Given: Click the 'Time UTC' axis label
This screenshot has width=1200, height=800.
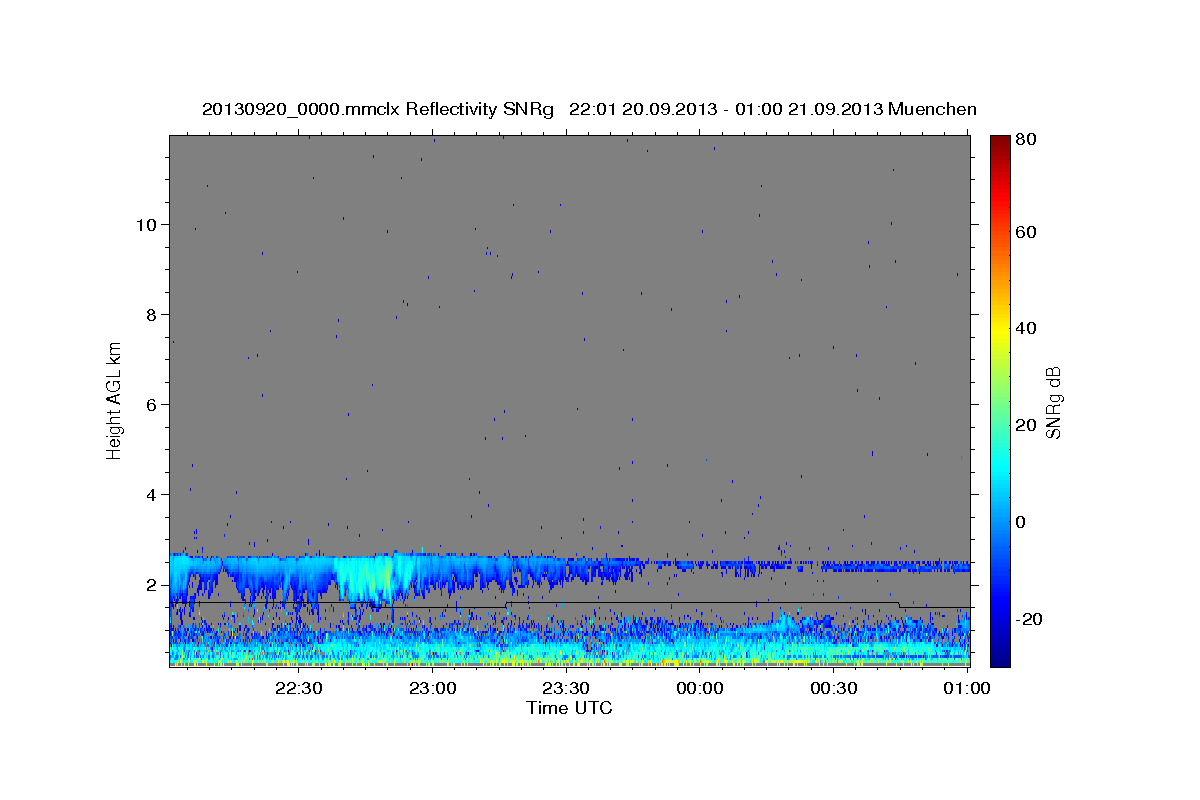Looking at the screenshot, I should pyautogui.click(x=569, y=708).
